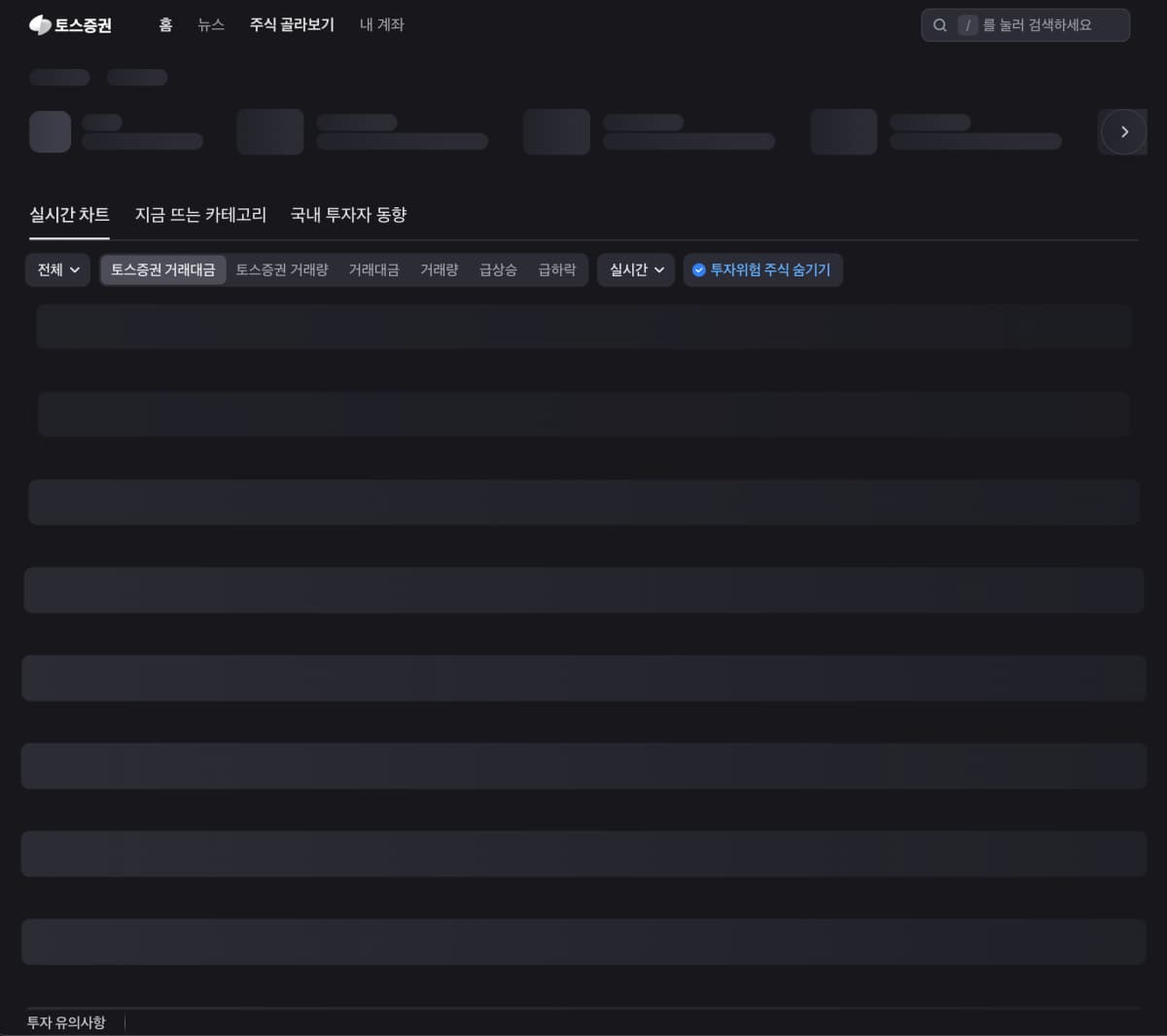Switch to 국내 투자자 동향 tab
This screenshot has width=1167, height=1036.
point(348,215)
